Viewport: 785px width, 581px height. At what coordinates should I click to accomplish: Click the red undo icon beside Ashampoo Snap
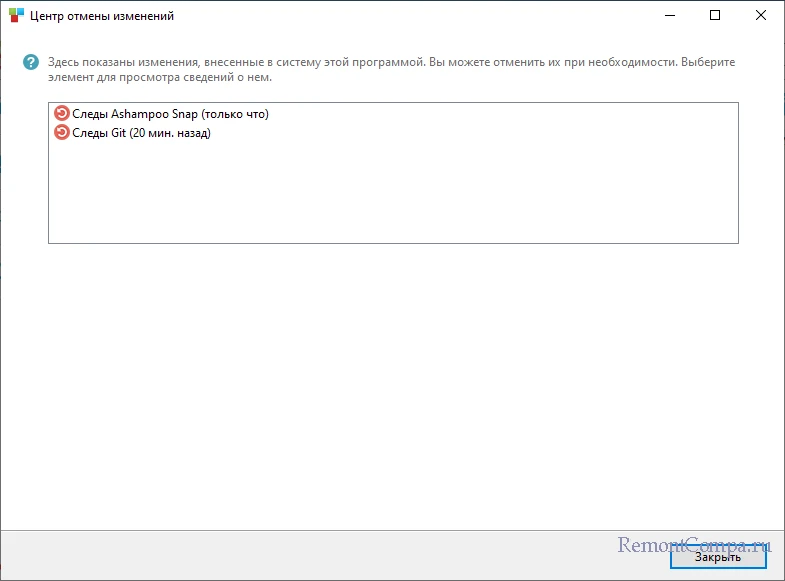pos(62,113)
